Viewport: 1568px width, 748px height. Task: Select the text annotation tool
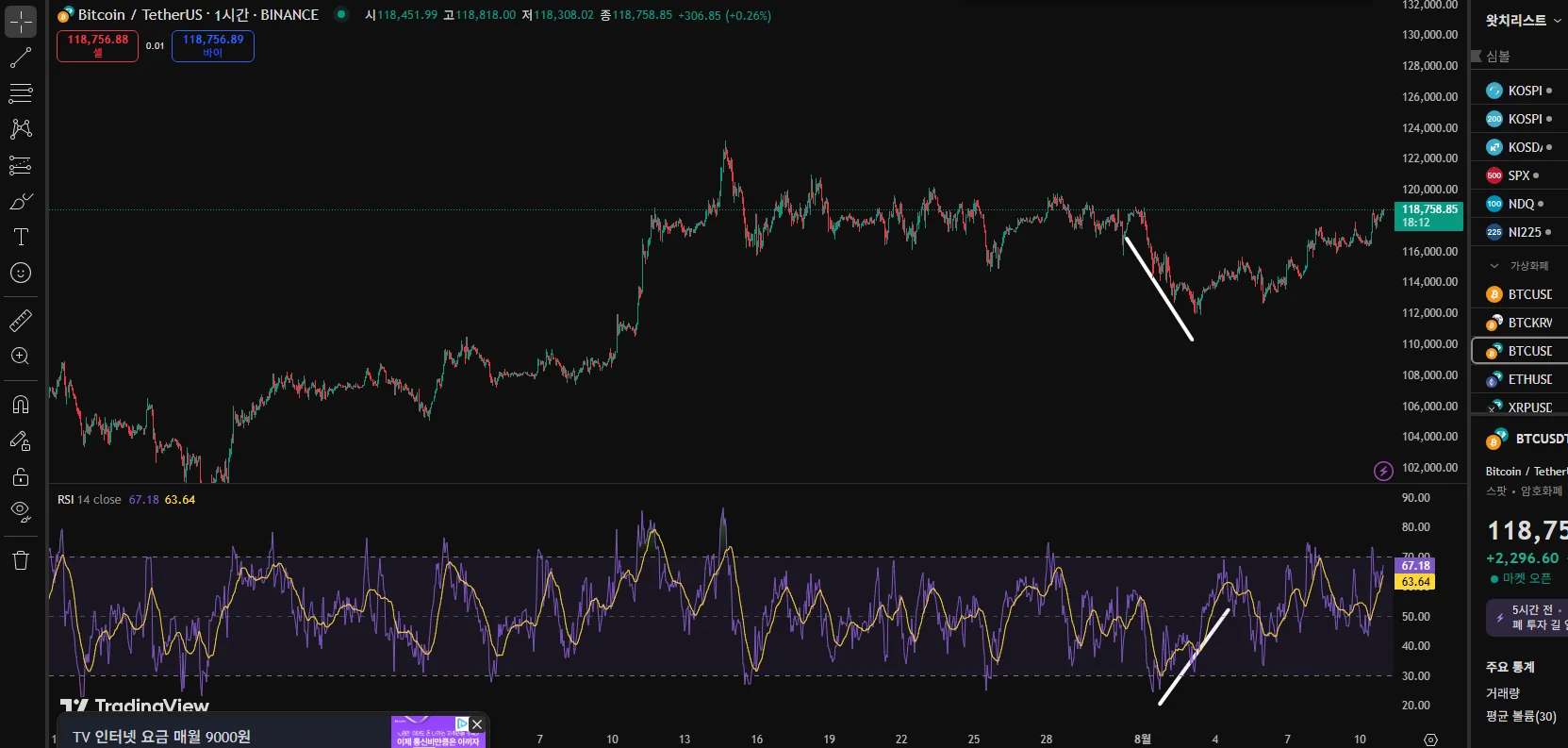coord(21,237)
